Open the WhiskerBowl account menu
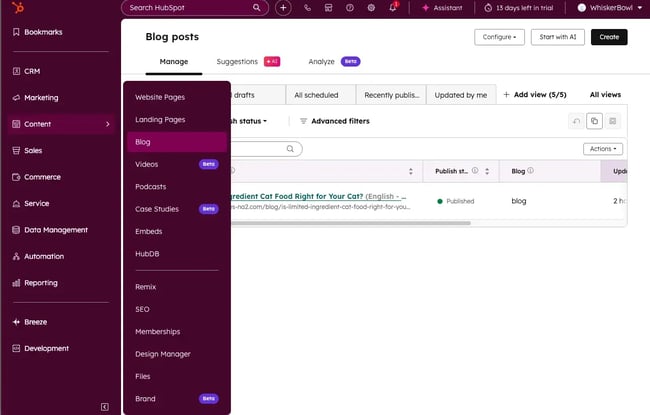Image resolution: width=650 pixels, height=415 pixels. [609, 7]
